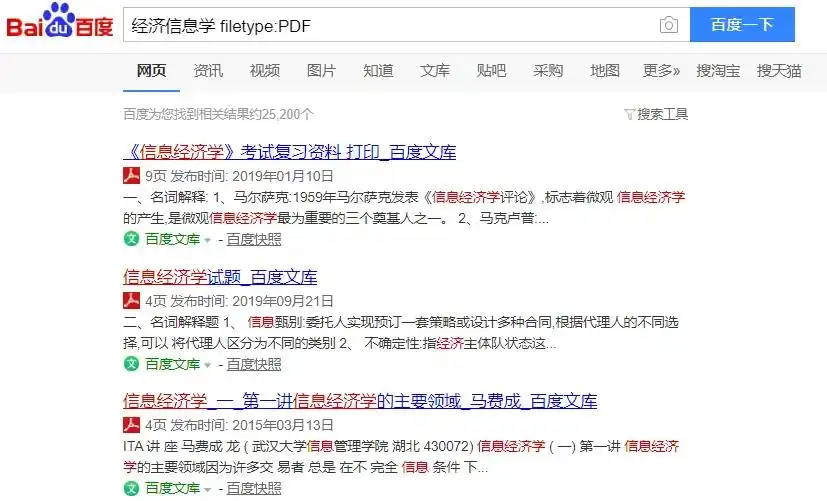The image size is (827, 501).
Task: Open the 更多» menu in navigation
Action: (661, 70)
